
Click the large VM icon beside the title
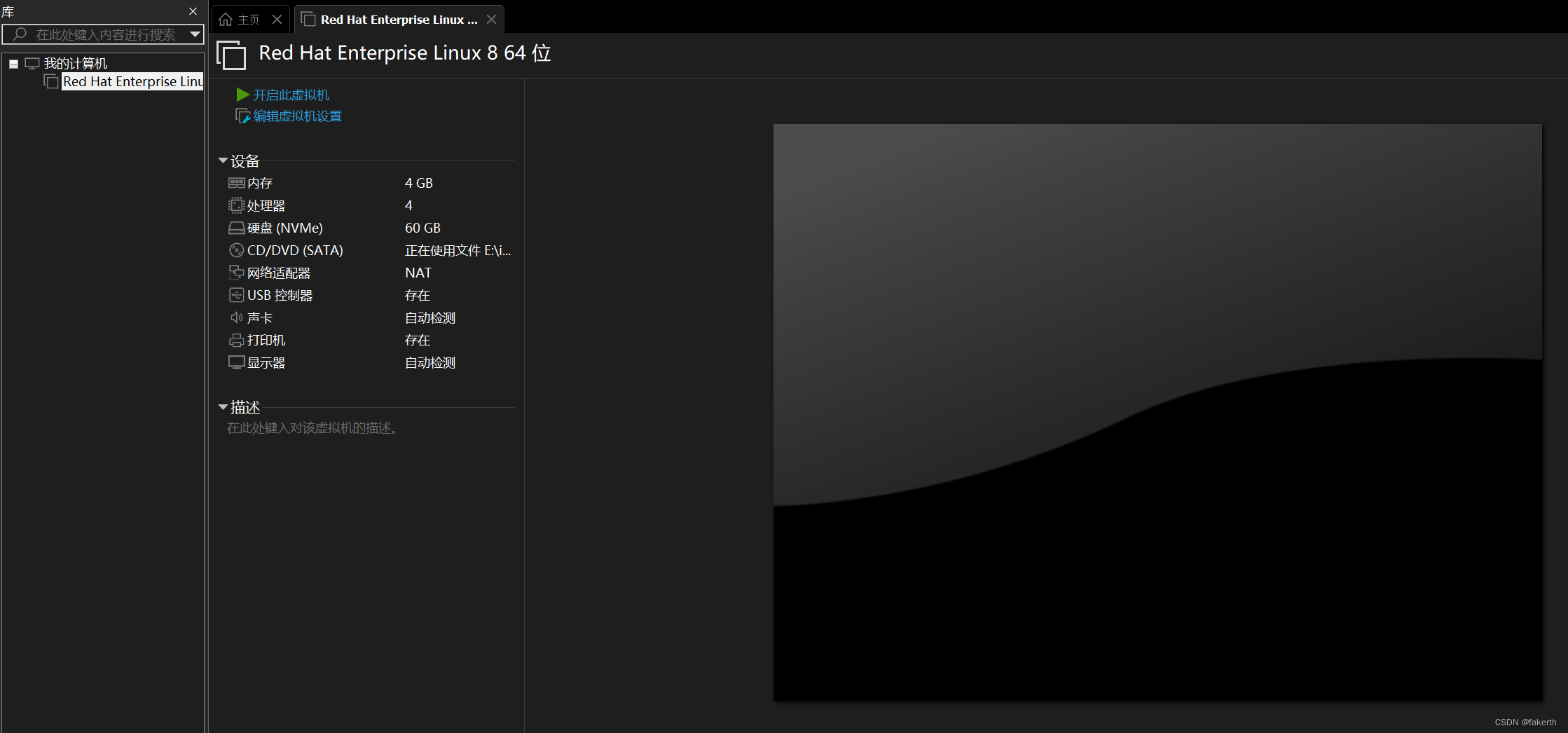(x=231, y=55)
